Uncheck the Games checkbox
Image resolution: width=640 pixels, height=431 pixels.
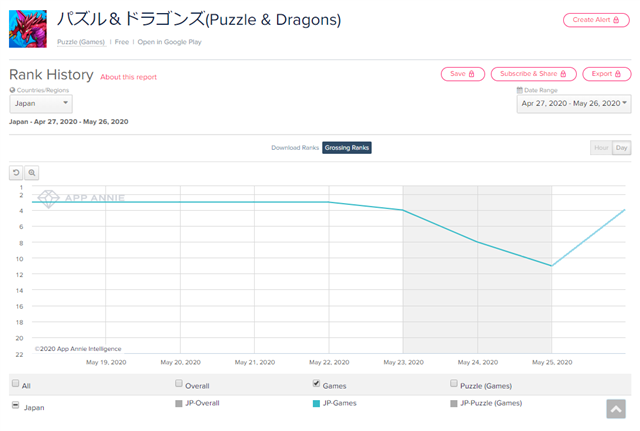316,383
